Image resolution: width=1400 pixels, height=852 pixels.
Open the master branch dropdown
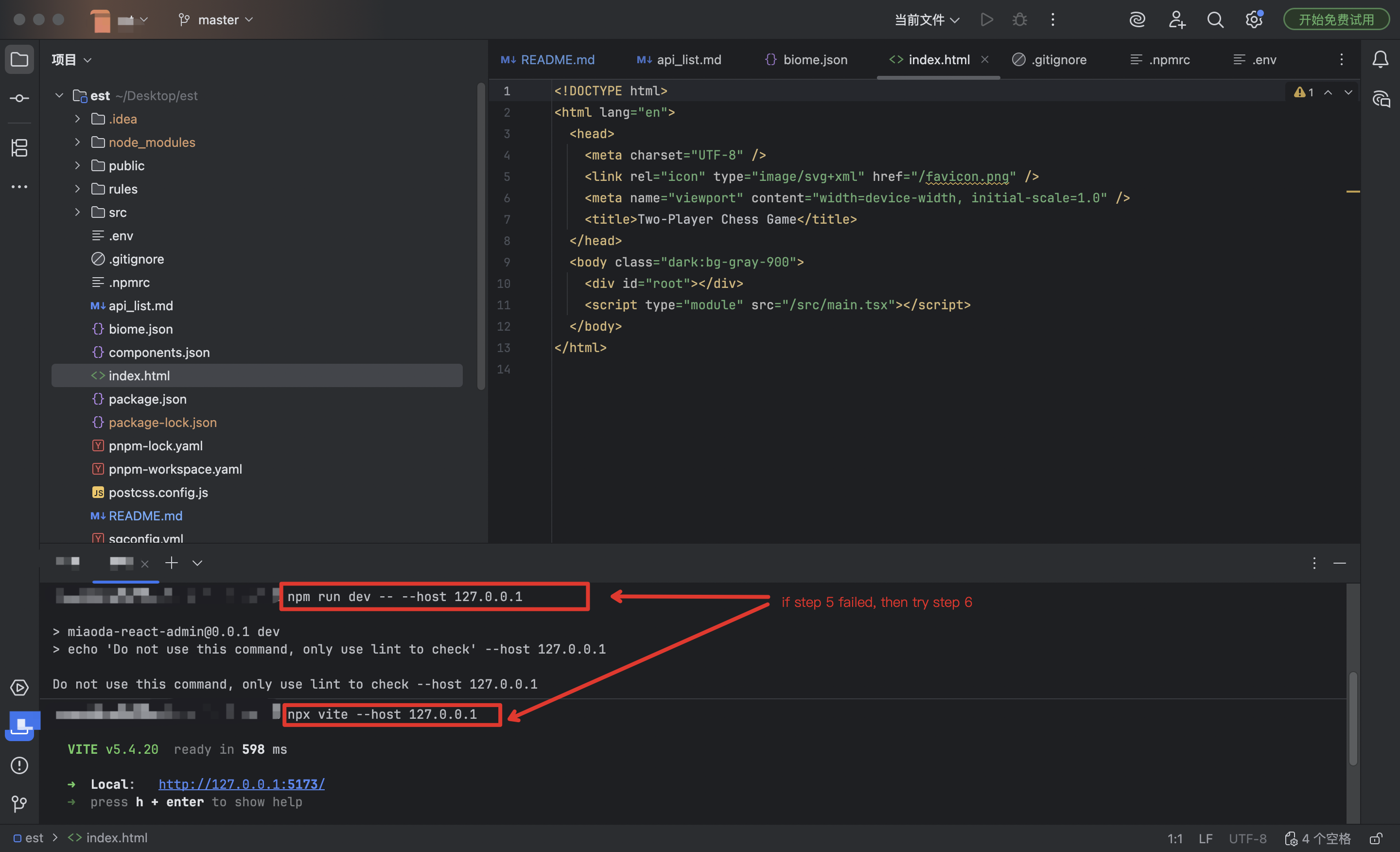tap(216, 20)
